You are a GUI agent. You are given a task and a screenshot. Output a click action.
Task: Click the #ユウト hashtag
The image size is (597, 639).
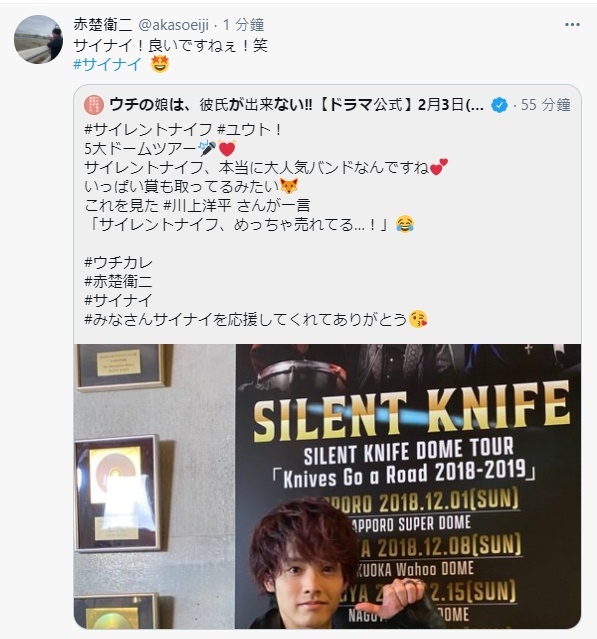pyautogui.click(x=245, y=130)
